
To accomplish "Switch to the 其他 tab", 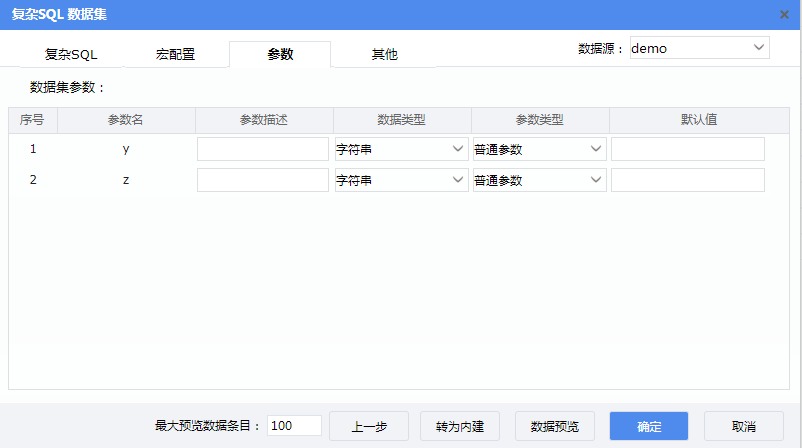I will 384,55.
